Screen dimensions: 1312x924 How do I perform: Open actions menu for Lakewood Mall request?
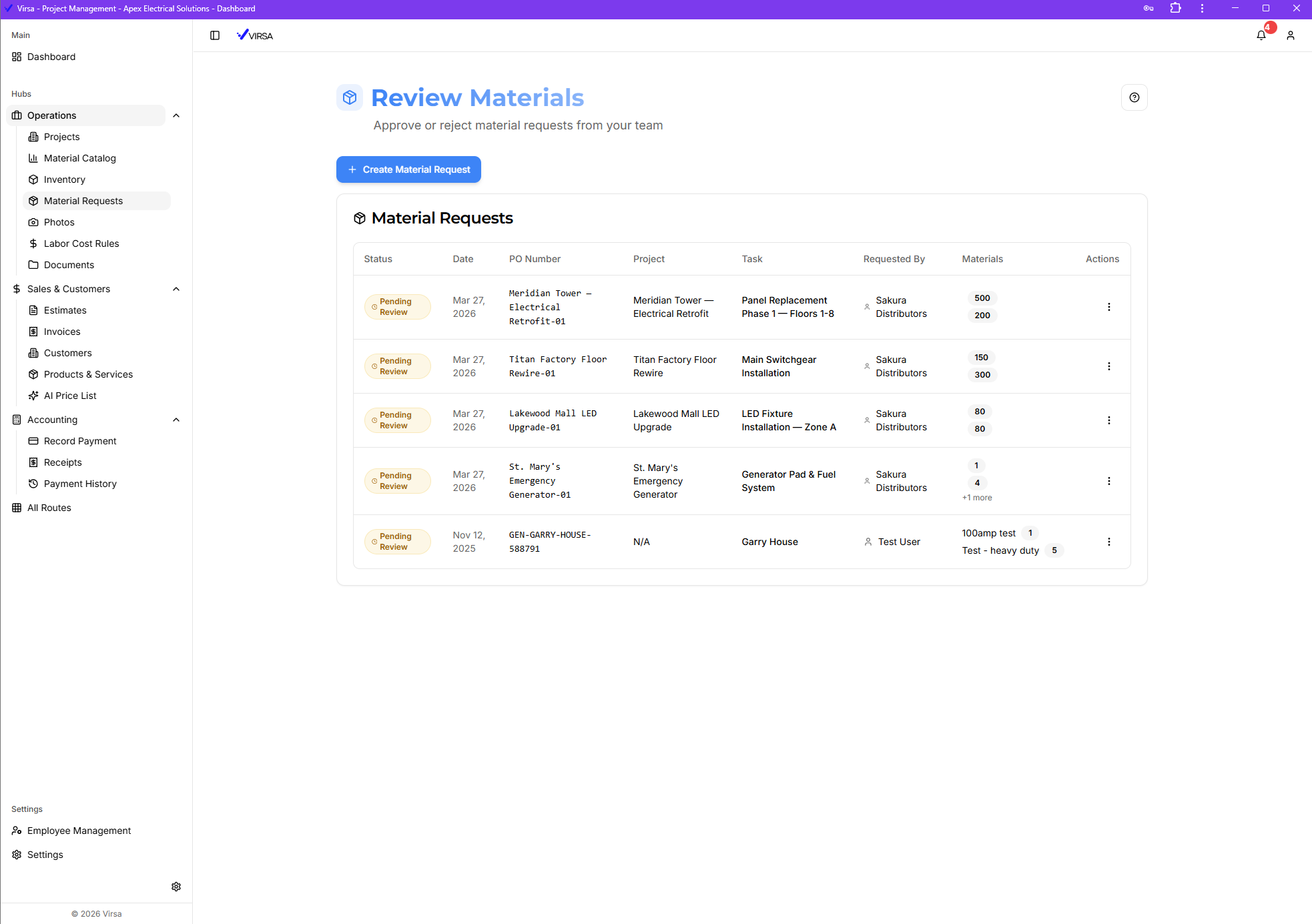1109,420
